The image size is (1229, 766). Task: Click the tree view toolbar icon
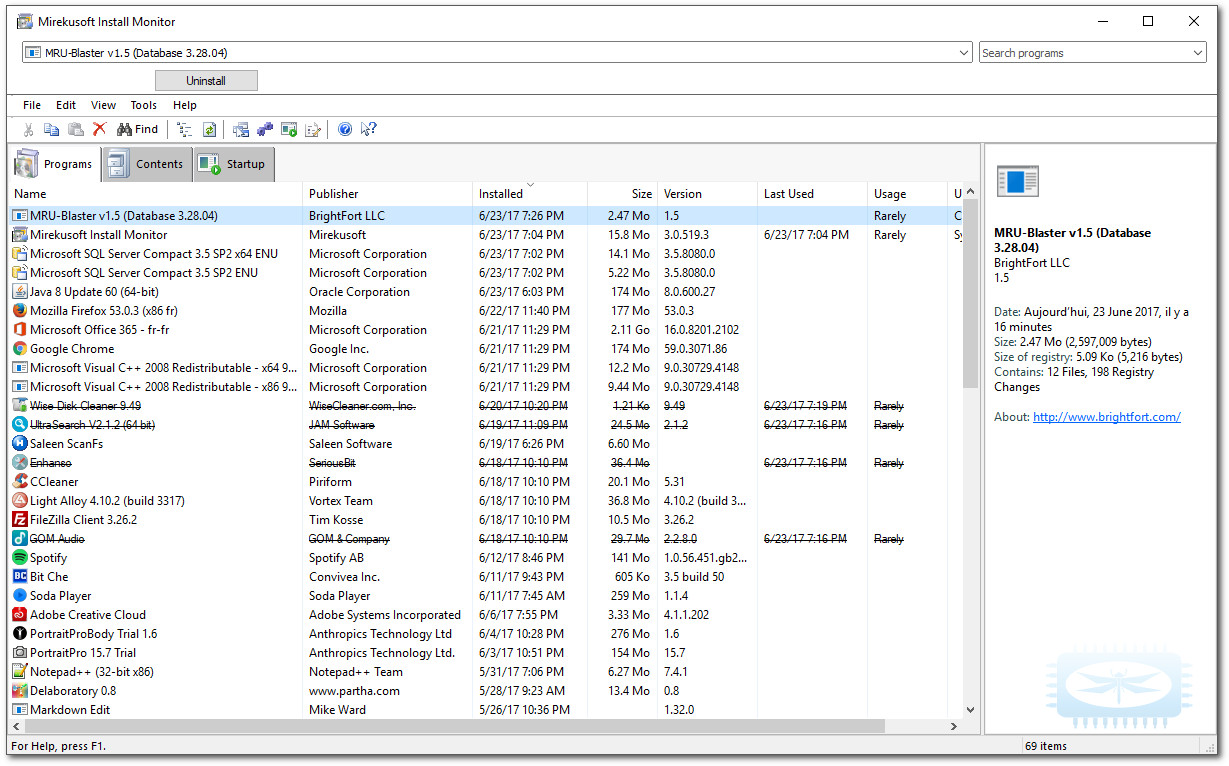point(185,129)
